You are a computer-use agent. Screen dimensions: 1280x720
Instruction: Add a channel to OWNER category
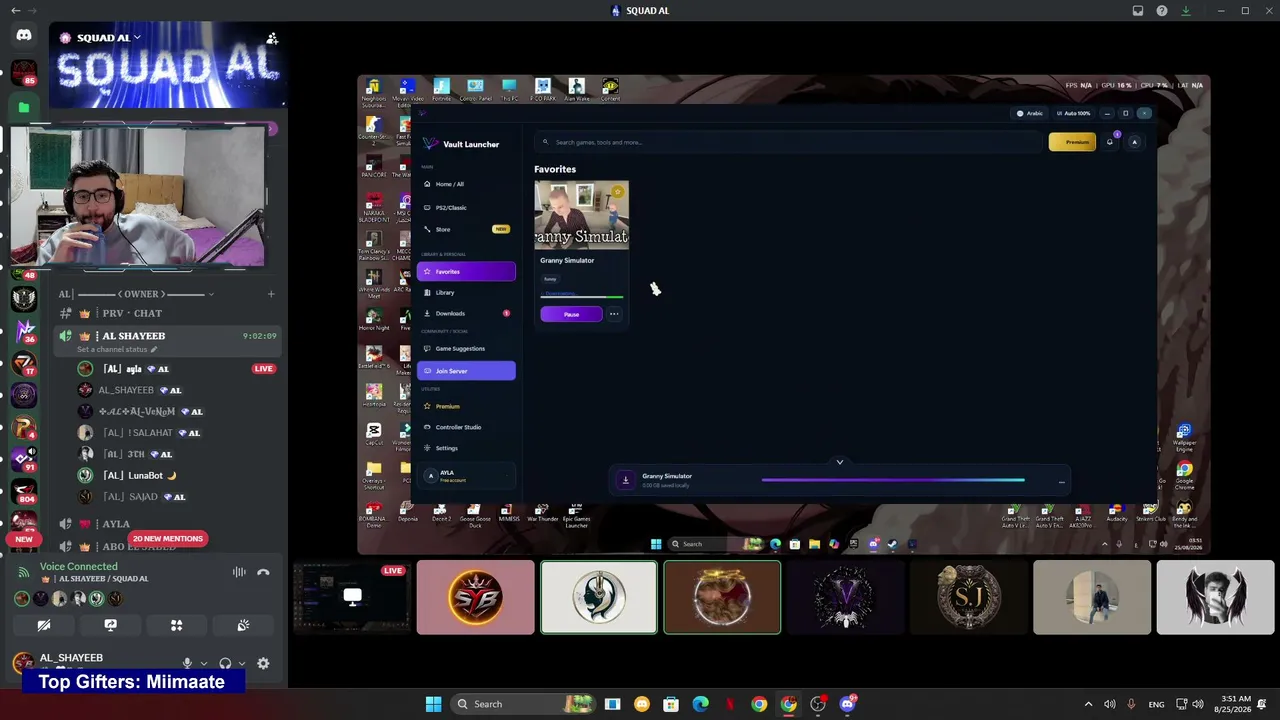coord(271,294)
